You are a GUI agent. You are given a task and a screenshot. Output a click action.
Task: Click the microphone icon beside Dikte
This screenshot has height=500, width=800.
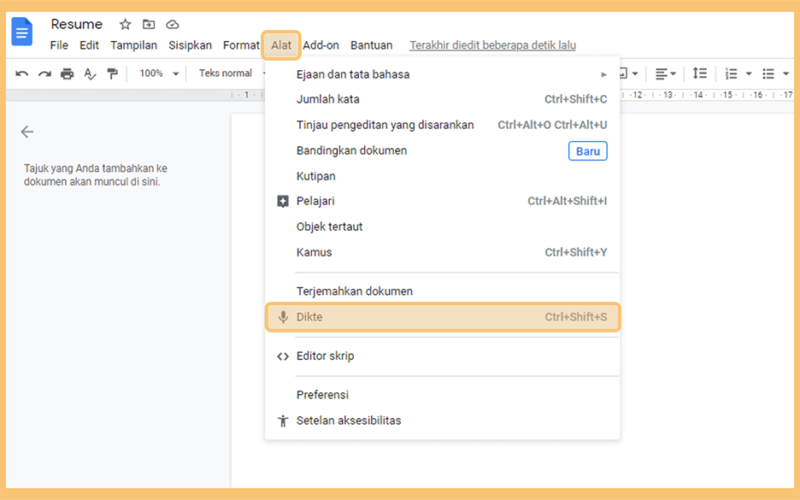283,317
